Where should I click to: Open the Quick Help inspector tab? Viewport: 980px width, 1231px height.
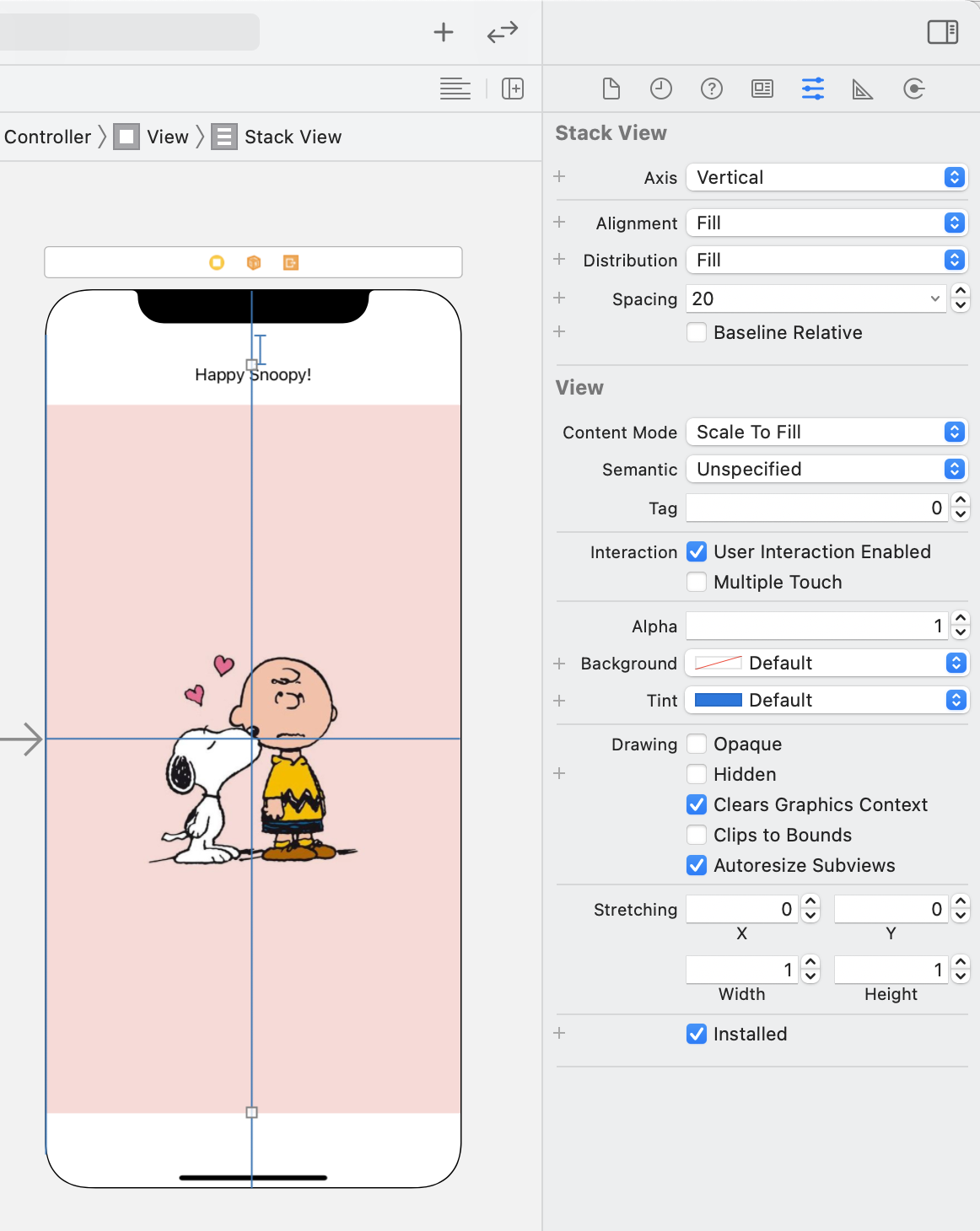[x=712, y=89]
